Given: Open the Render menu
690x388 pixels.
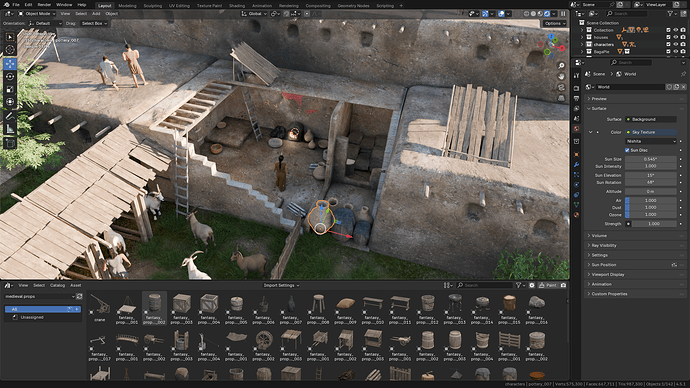Looking at the screenshot, I should pyautogui.click(x=44, y=4).
